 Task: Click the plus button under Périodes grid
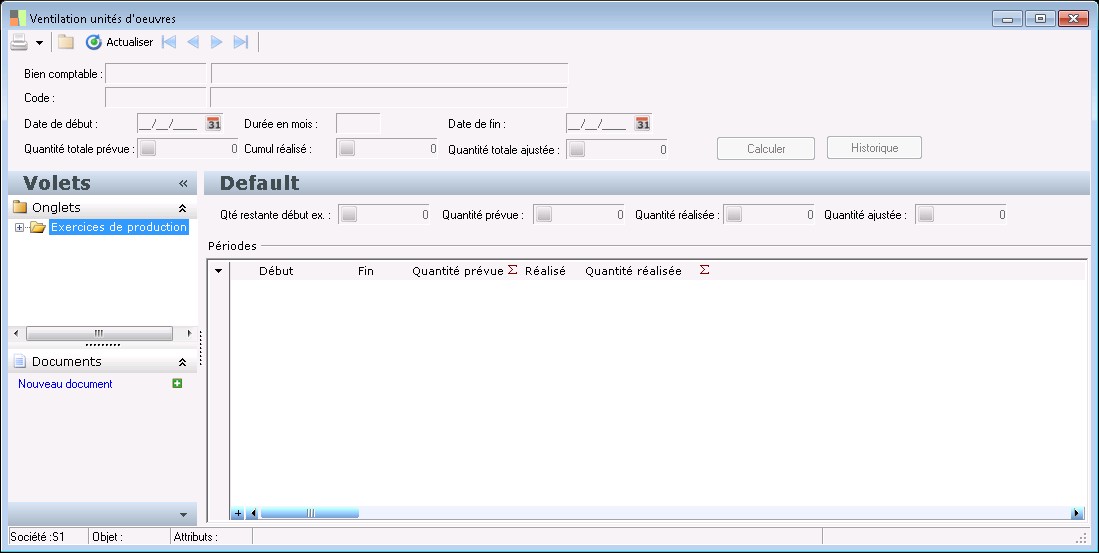coord(238,513)
